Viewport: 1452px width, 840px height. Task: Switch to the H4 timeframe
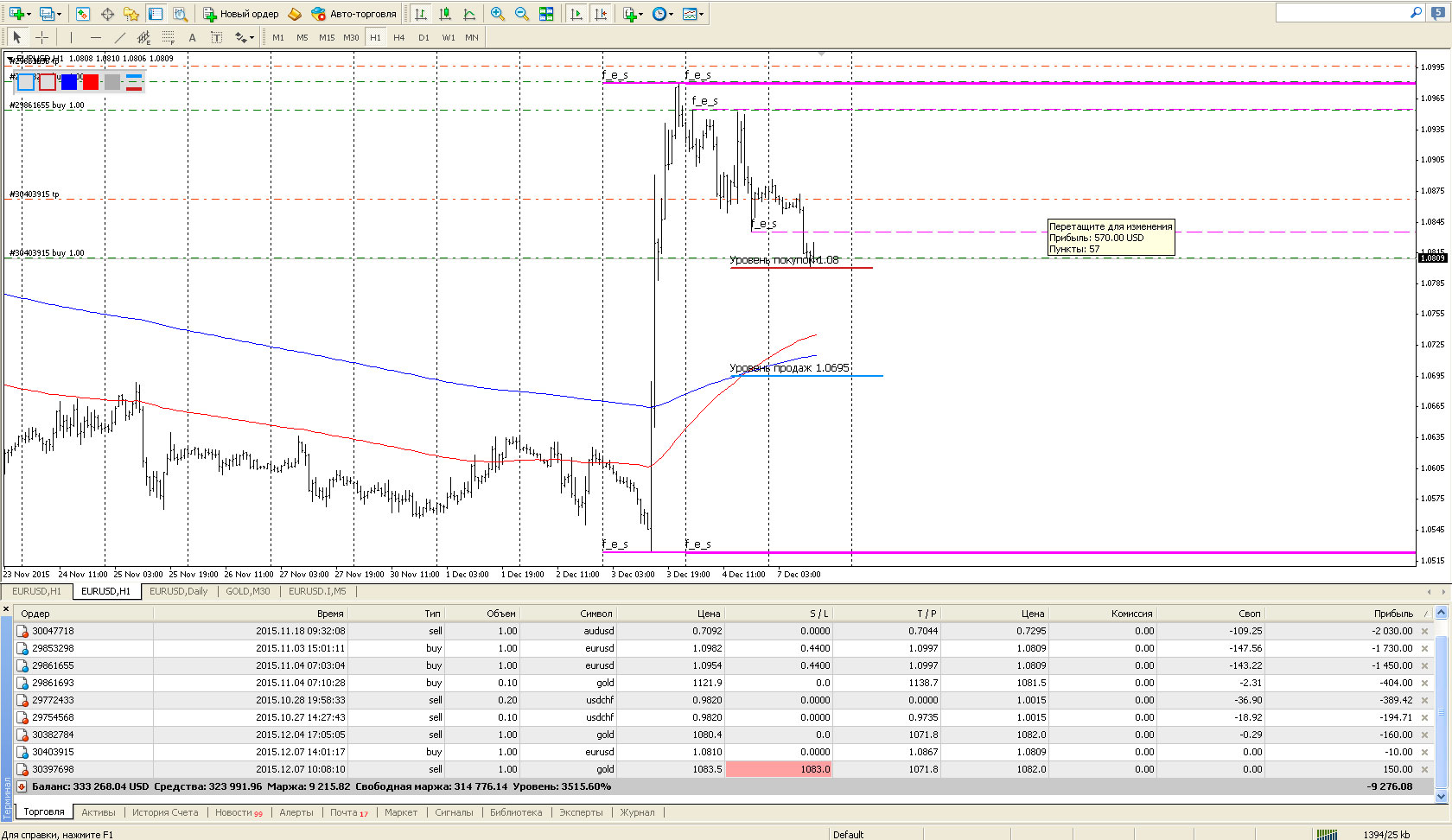point(399,37)
